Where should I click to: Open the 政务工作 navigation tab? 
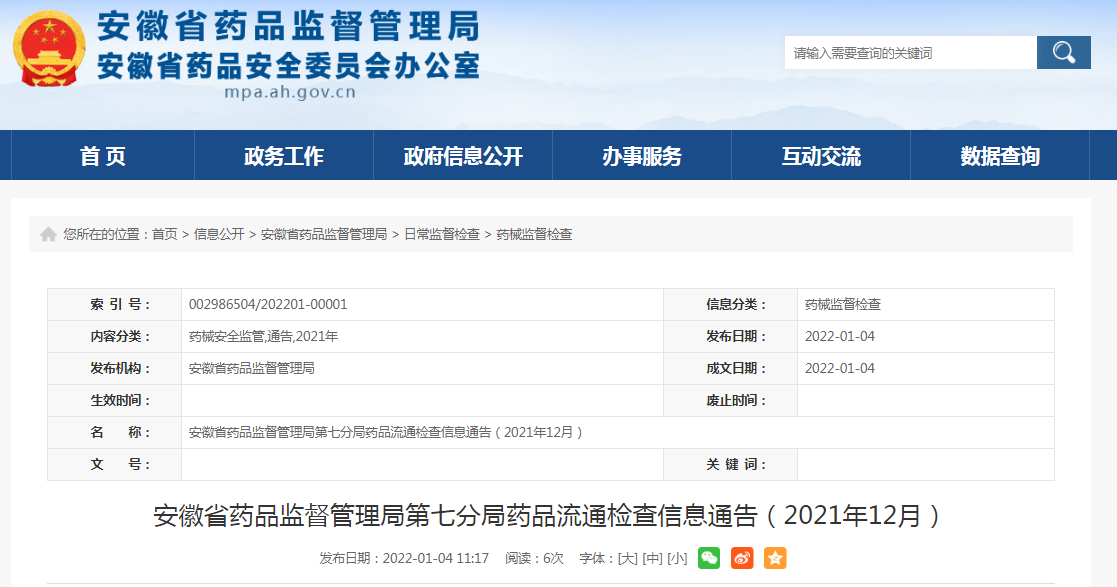(284, 156)
